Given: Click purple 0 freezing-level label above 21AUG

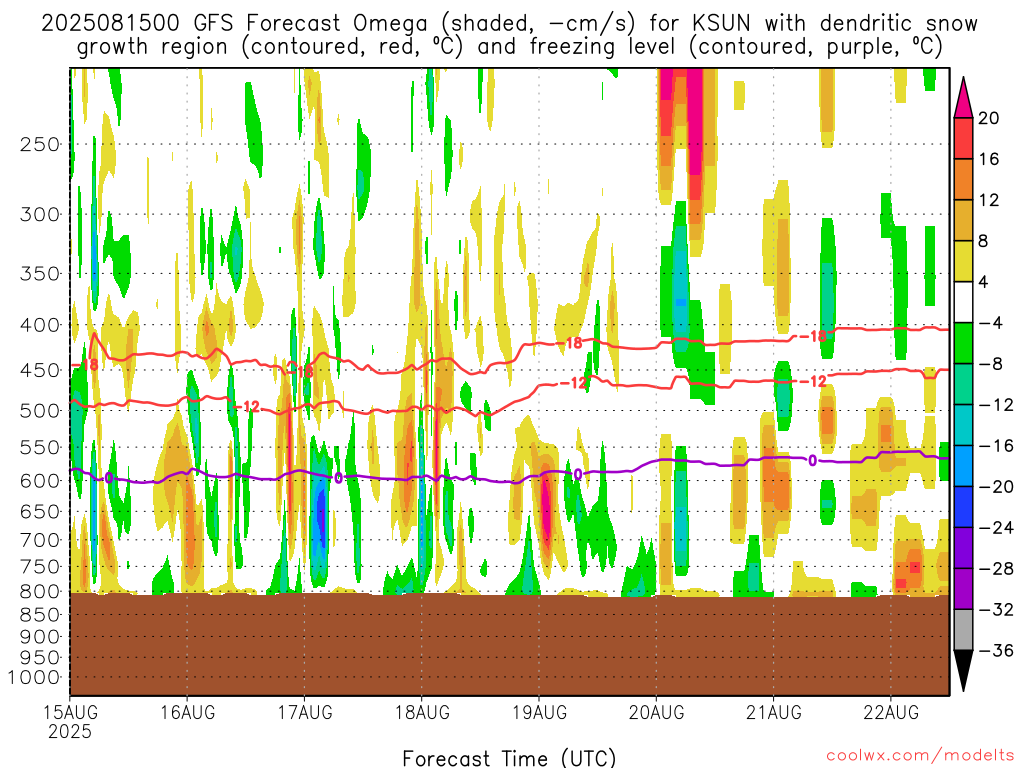Looking at the screenshot, I should (812, 461).
